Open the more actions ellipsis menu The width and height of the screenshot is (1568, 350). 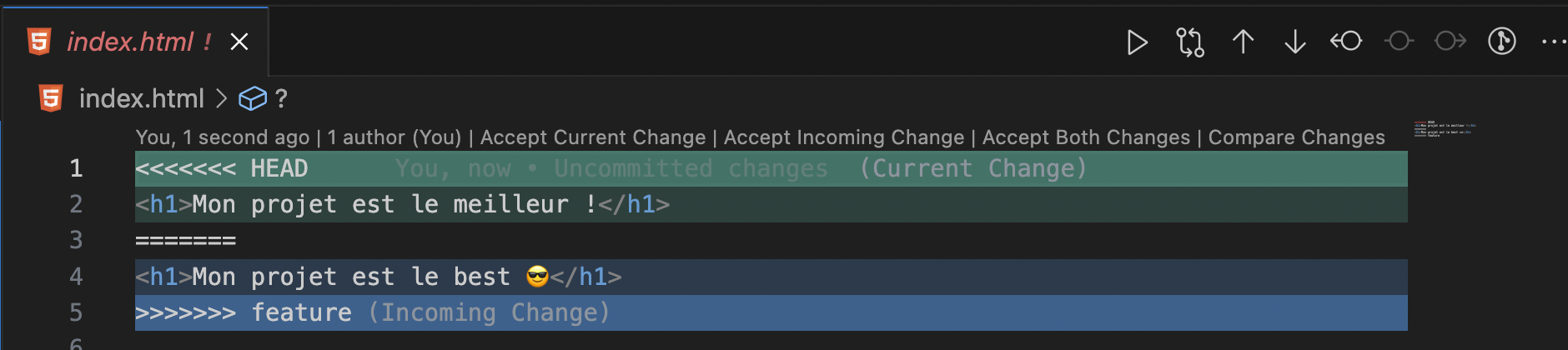(1554, 42)
